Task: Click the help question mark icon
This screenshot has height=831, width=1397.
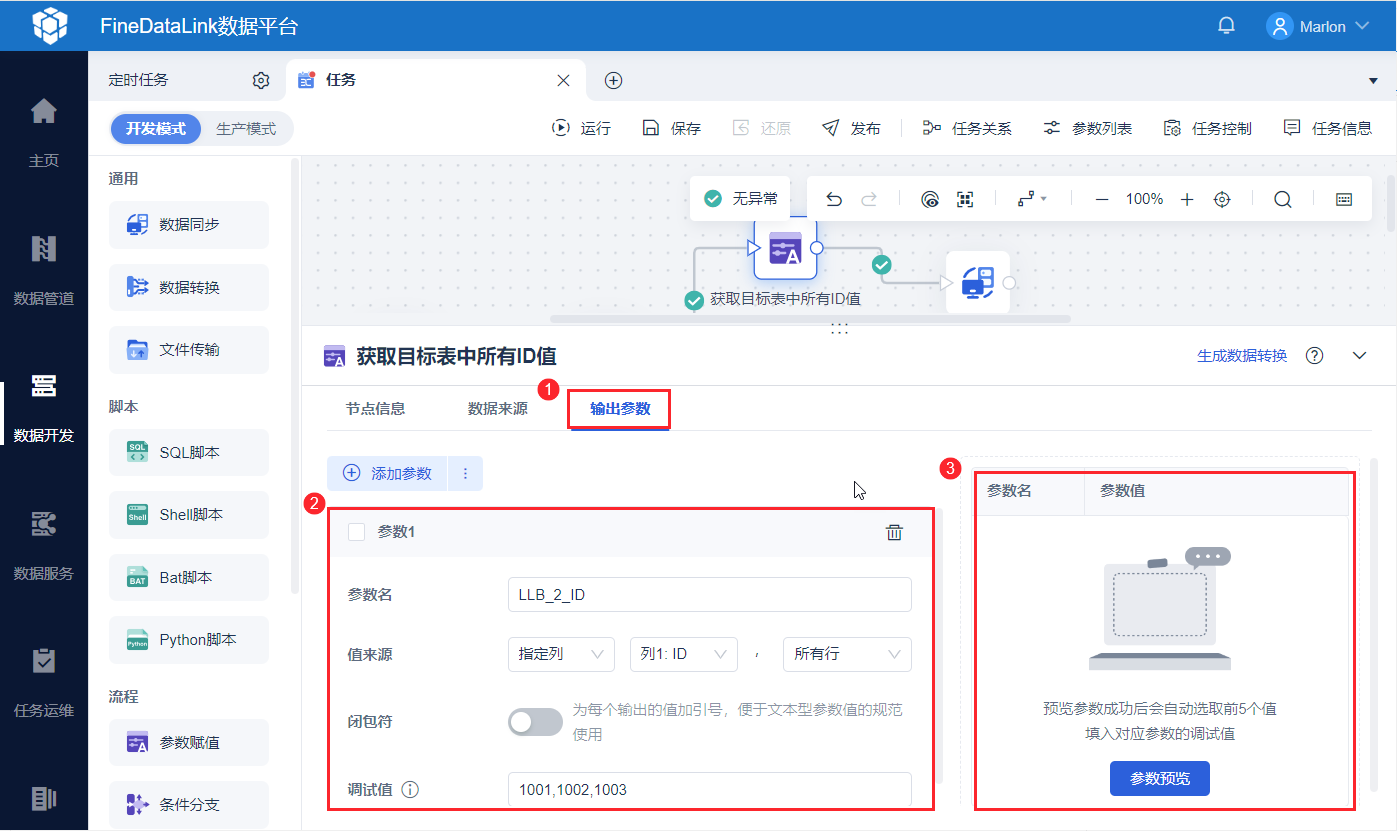Action: click(x=1315, y=356)
